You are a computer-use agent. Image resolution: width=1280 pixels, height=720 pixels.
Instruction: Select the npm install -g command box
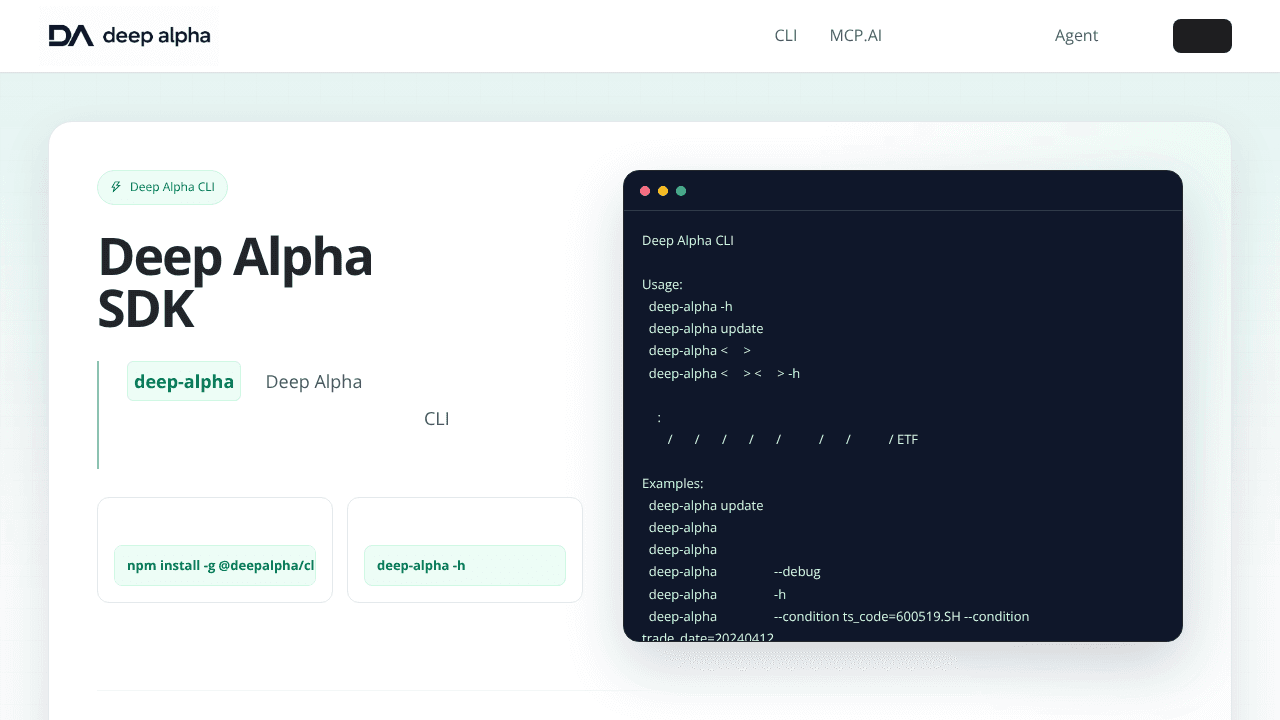215,565
